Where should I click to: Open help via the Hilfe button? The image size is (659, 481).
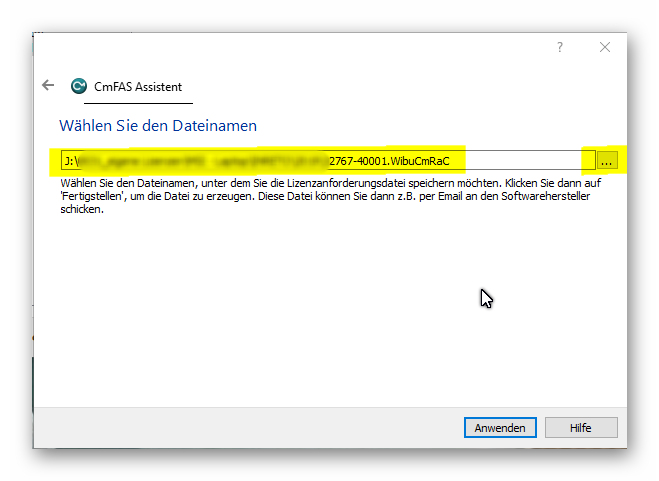[580, 428]
